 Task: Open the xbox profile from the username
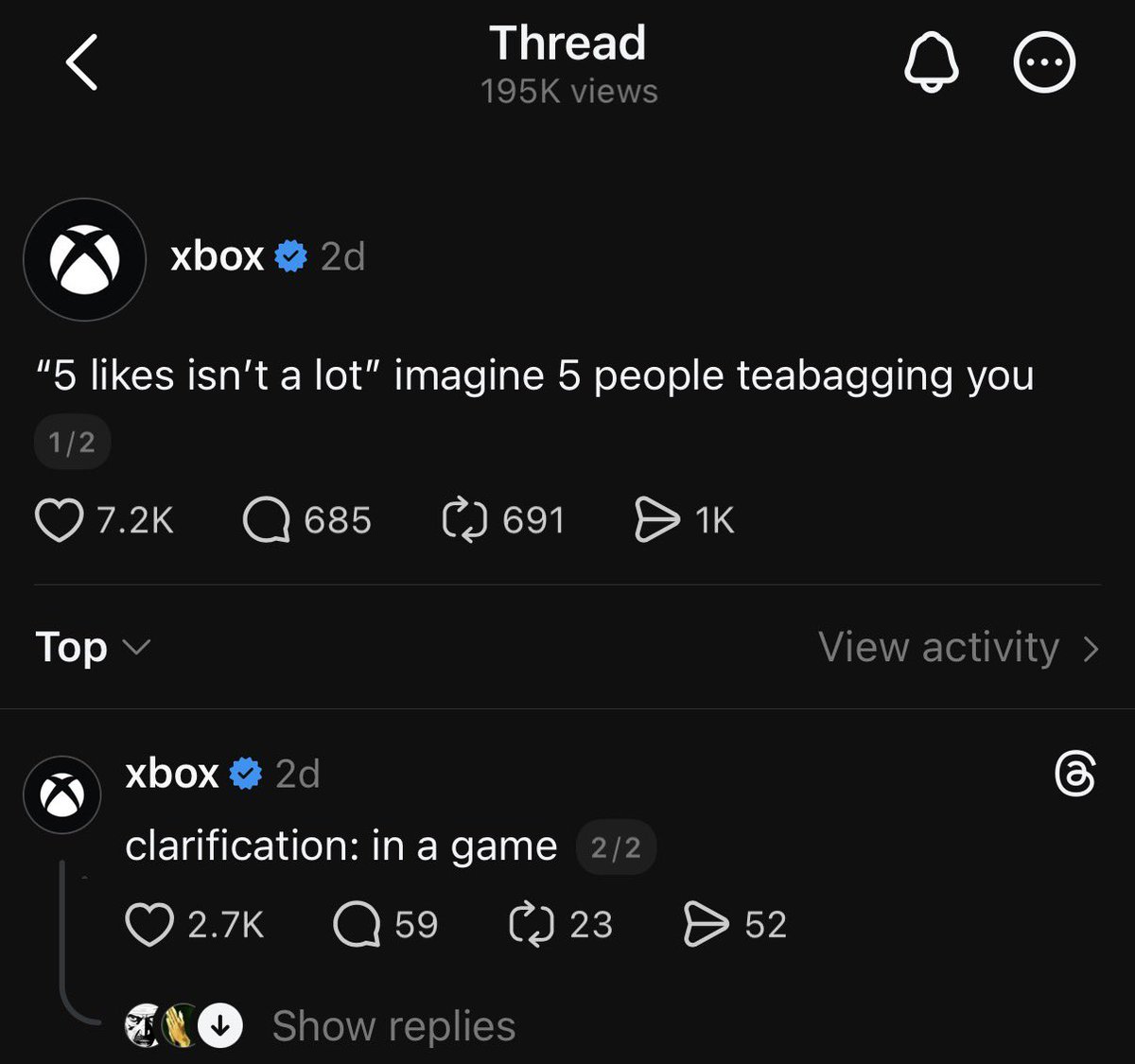[217, 255]
